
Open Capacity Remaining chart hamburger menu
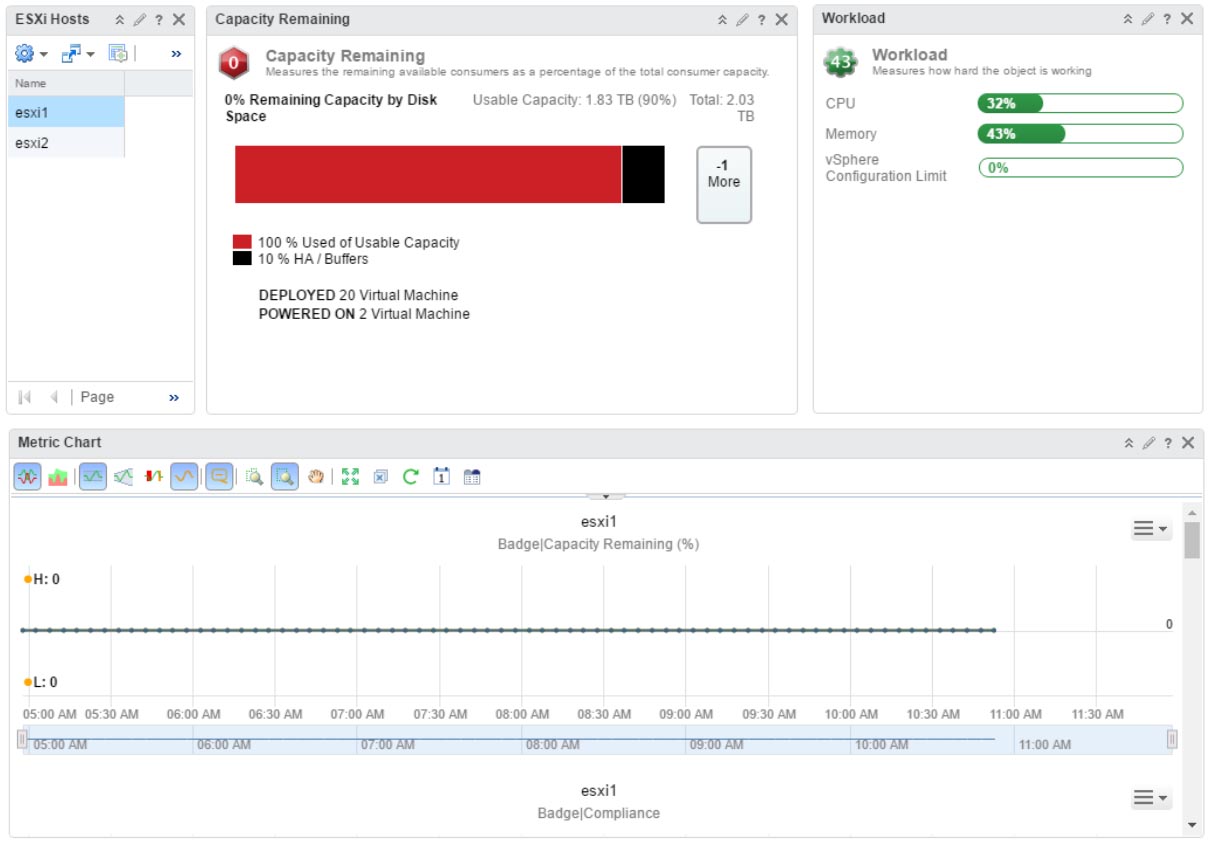(x=1151, y=529)
